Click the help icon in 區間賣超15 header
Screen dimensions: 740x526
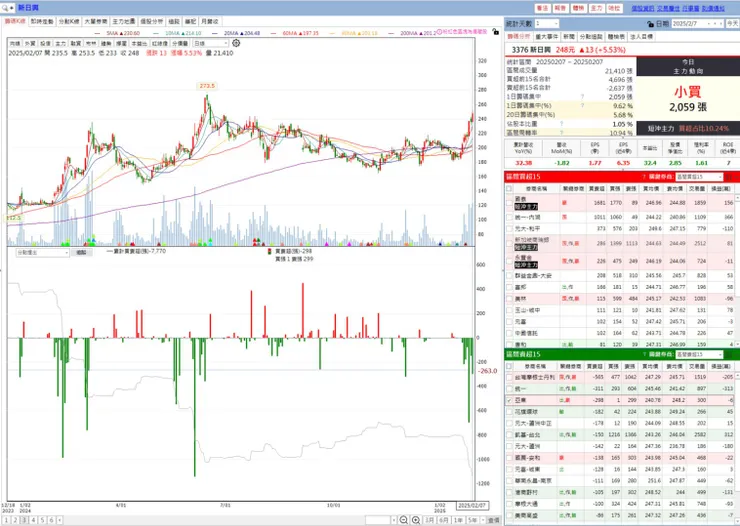(644, 354)
